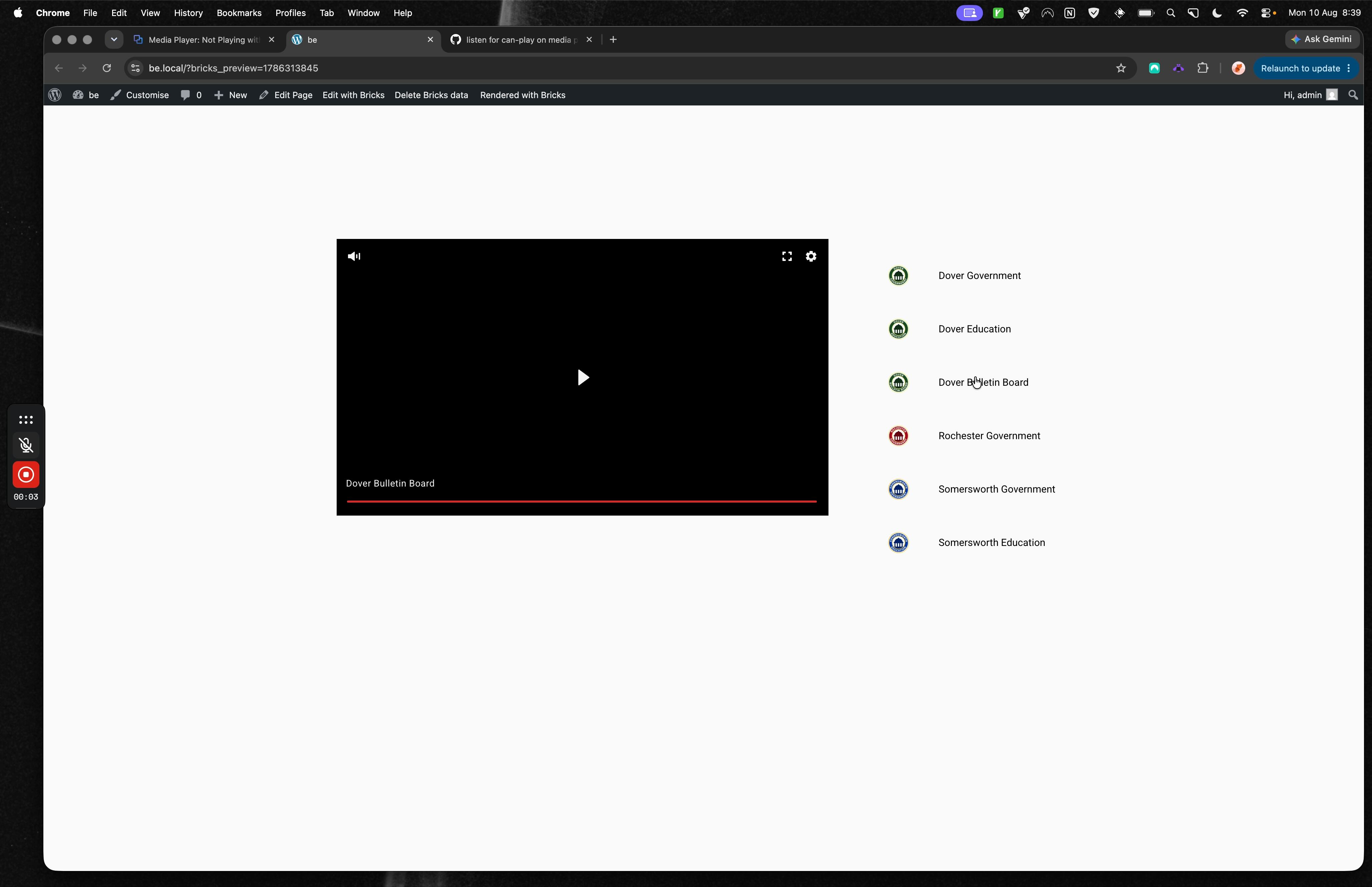Open the Profiles menu
Viewport: 1372px width, 887px height.
tap(290, 13)
